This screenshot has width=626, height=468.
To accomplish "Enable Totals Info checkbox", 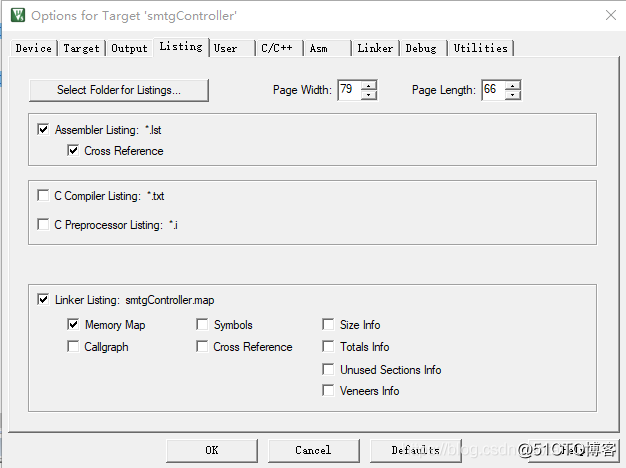I will pos(328,346).
